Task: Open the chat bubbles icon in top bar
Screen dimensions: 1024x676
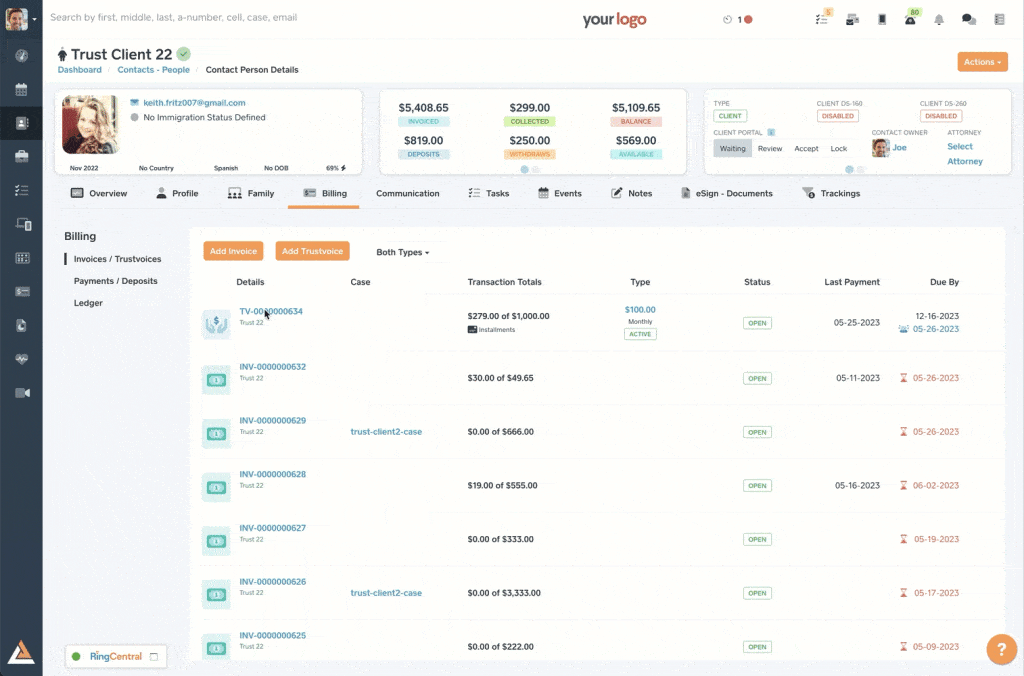Action: pyautogui.click(x=968, y=19)
